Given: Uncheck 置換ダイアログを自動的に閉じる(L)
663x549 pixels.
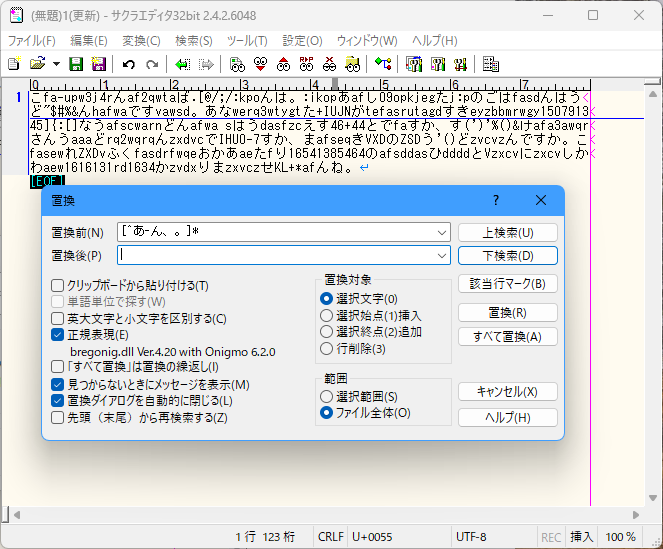Looking at the screenshot, I should (x=58, y=401).
